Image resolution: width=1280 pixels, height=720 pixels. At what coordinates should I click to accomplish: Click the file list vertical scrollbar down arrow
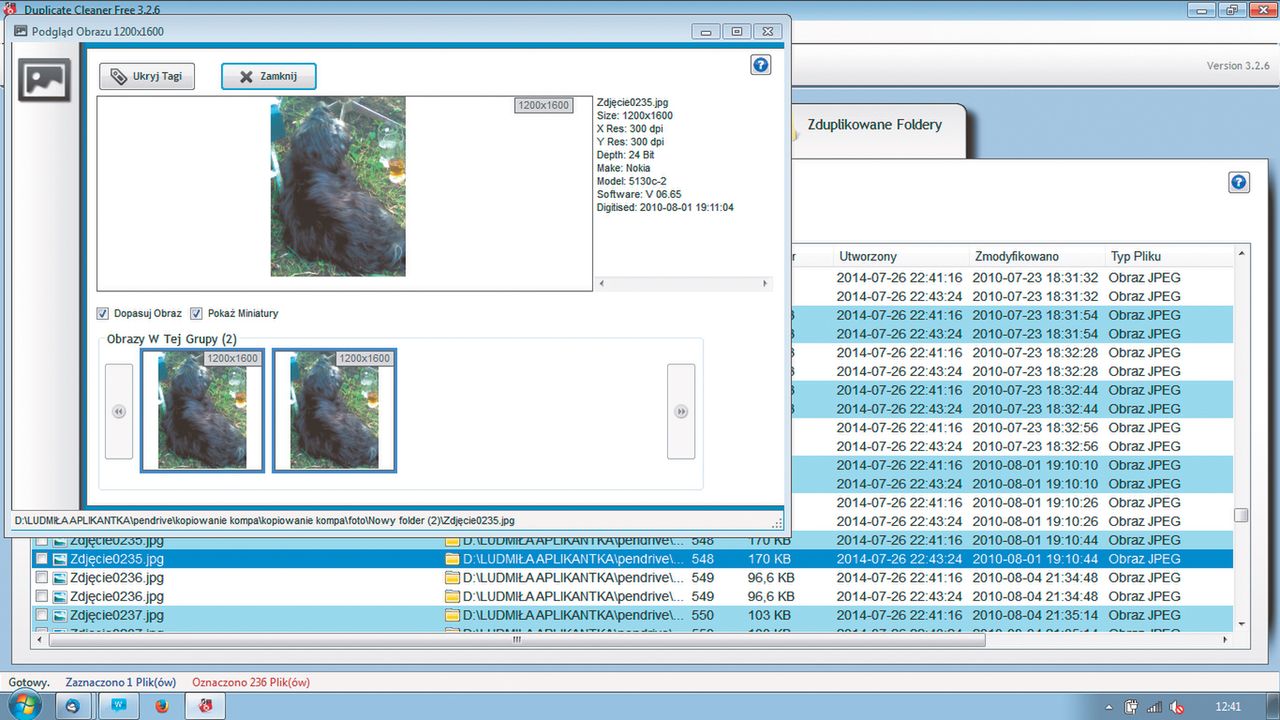pyautogui.click(x=1241, y=624)
